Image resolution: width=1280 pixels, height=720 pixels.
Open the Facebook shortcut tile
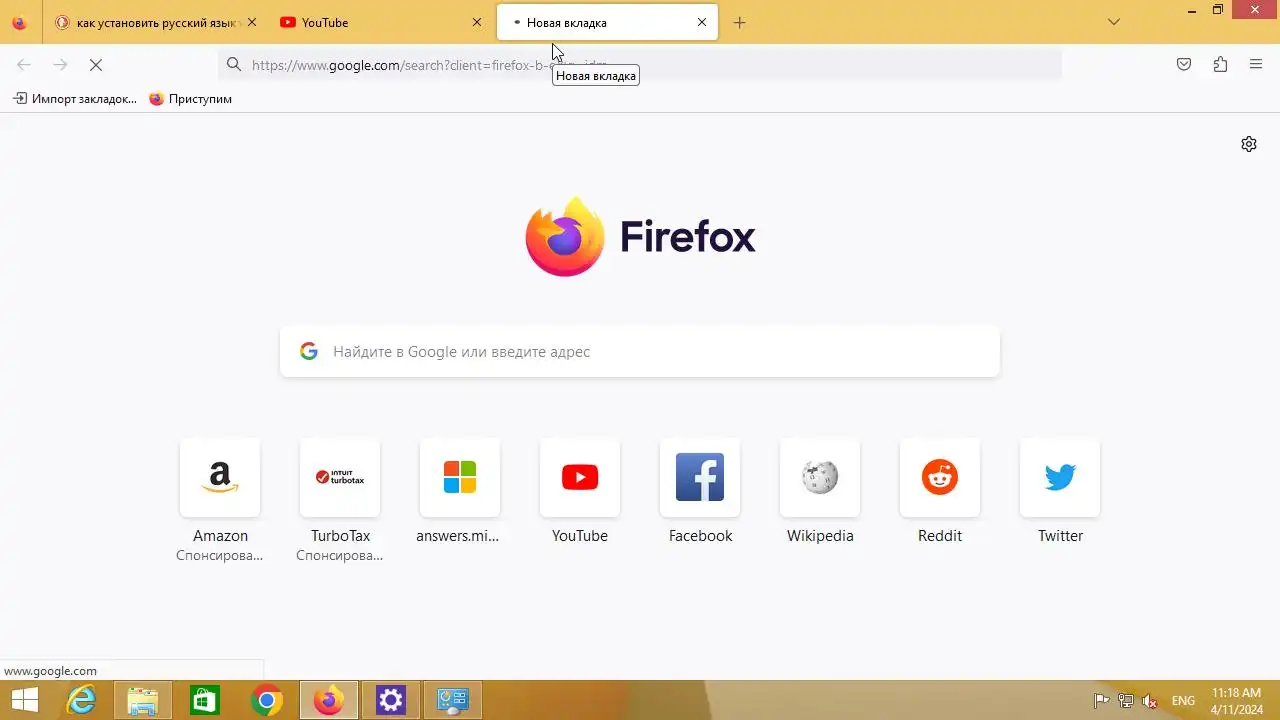pos(700,478)
